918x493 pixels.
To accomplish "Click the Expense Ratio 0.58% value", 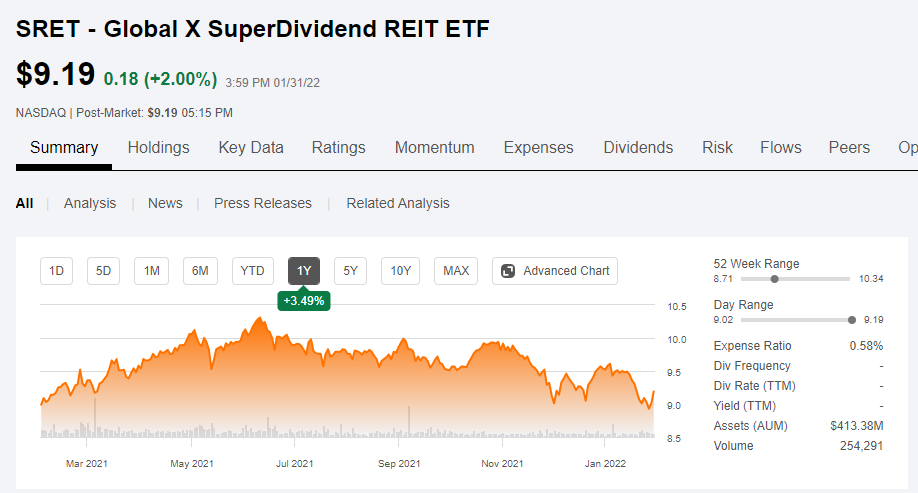I will click(x=866, y=346).
